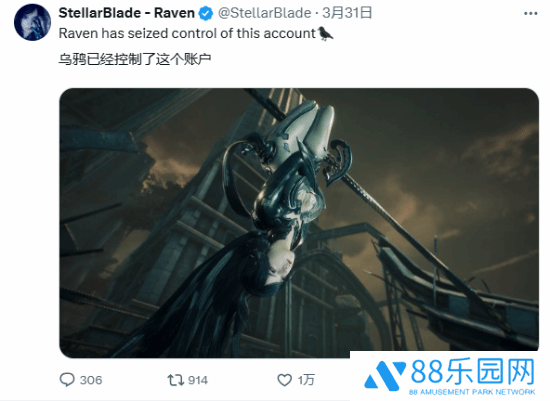The height and width of the screenshot is (401, 550).
Task: Click the 306 replies count
Action: tap(91, 380)
